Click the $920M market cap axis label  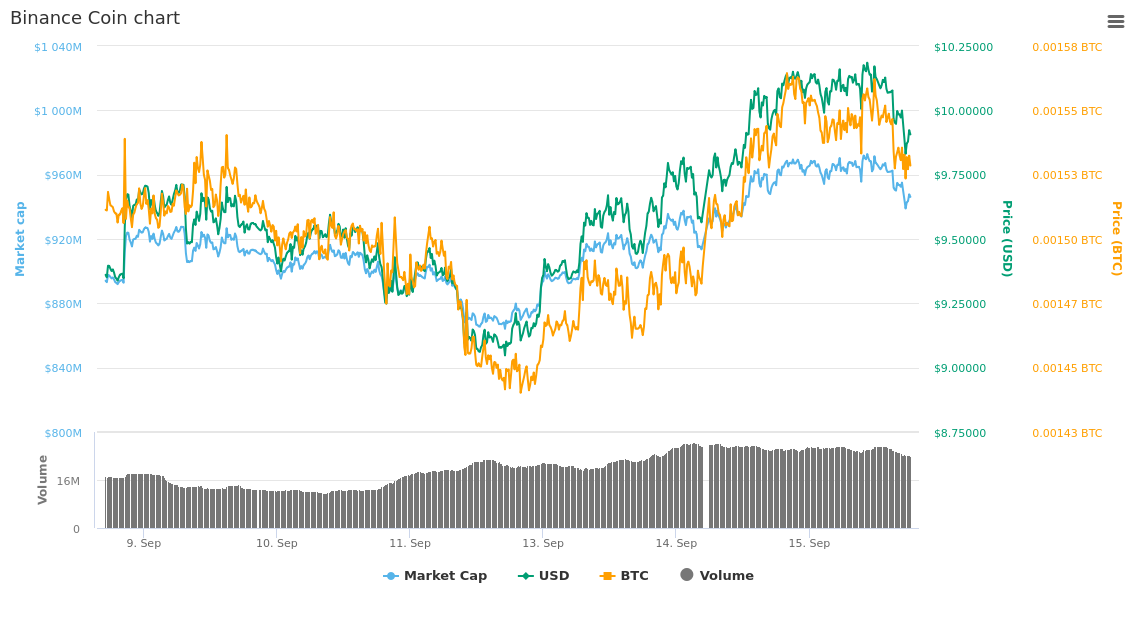[63, 240]
